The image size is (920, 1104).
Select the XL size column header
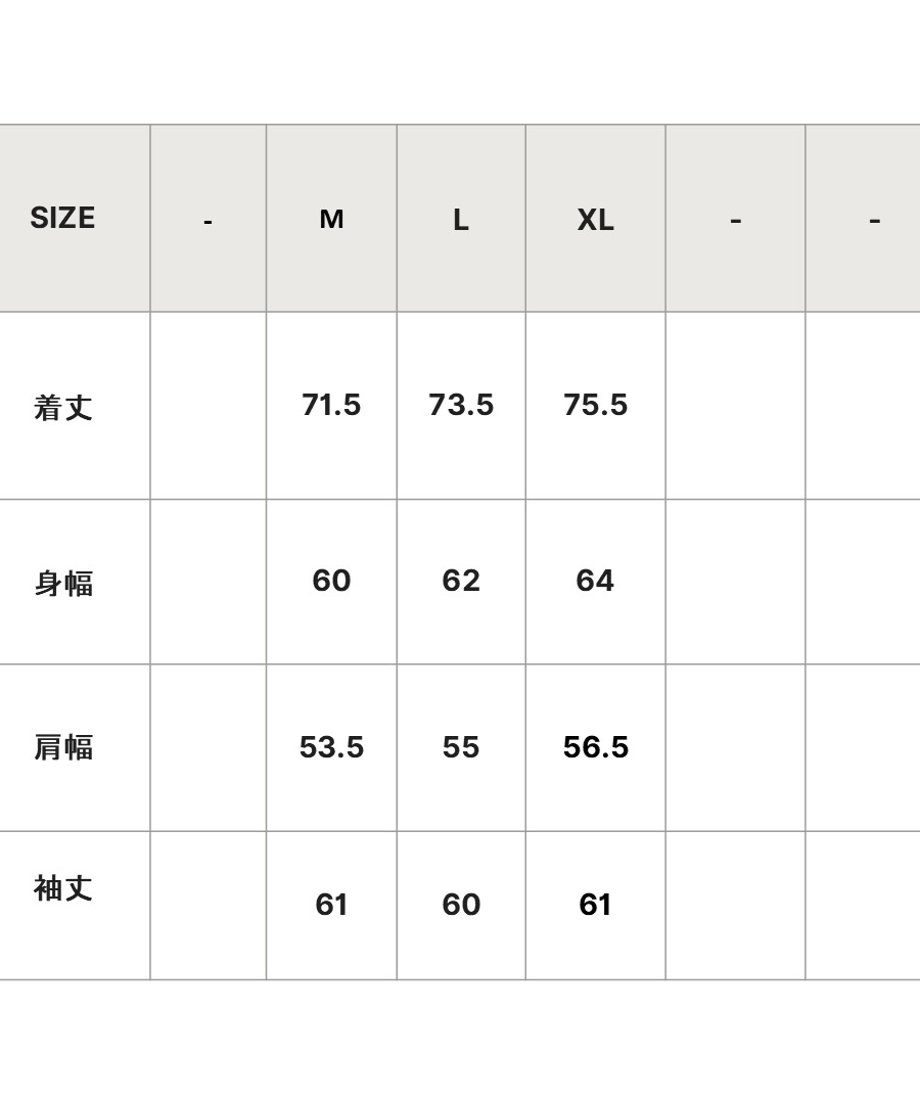(596, 220)
